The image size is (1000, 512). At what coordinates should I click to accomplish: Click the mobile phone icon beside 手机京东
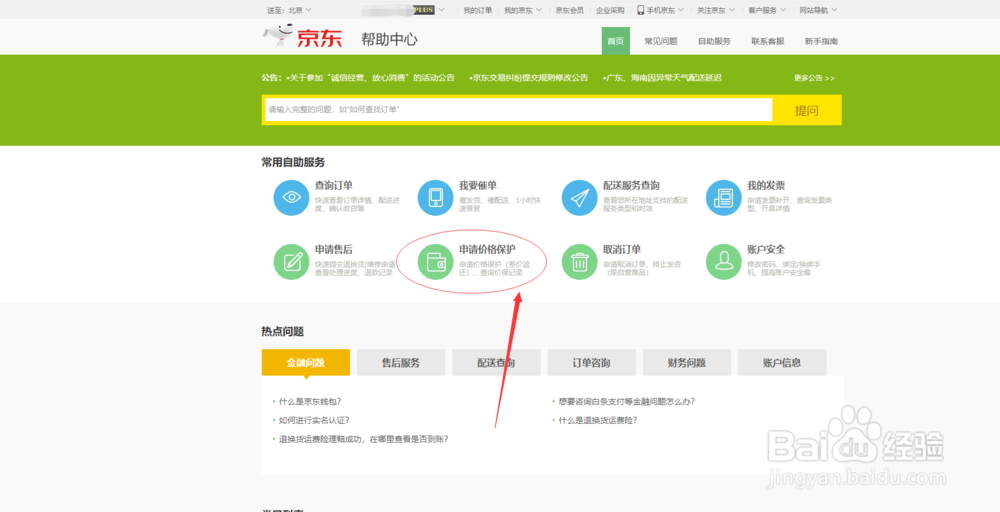pyautogui.click(x=640, y=10)
